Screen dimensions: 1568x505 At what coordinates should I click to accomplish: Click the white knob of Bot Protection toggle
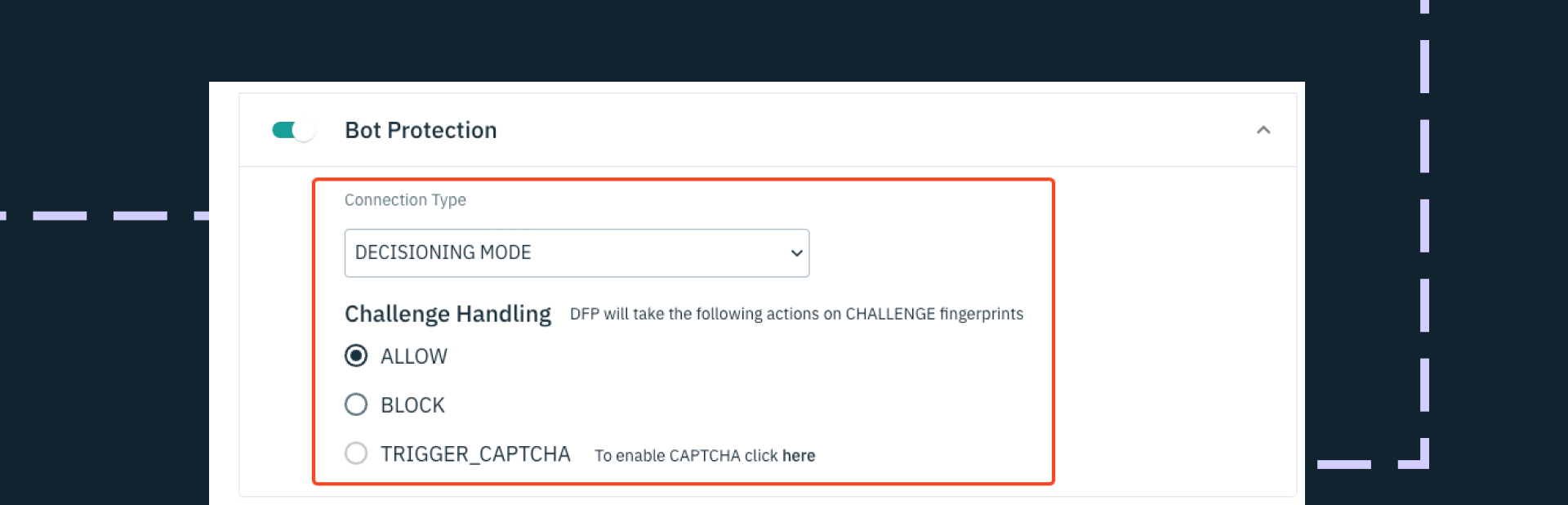click(x=305, y=130)
